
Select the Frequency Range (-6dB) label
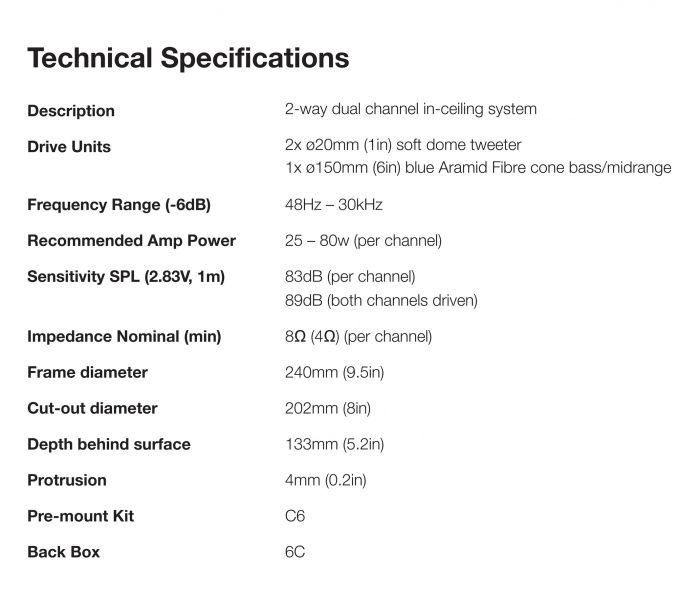[119, 205]
